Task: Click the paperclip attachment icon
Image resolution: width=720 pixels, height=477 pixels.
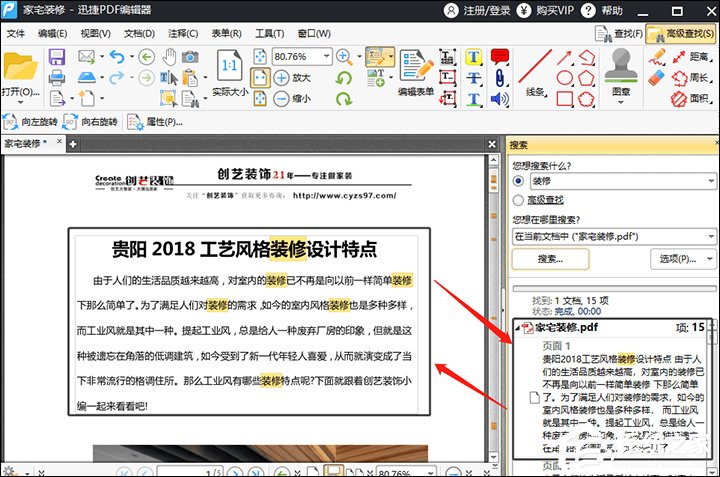Action: (x=499, y=78)
